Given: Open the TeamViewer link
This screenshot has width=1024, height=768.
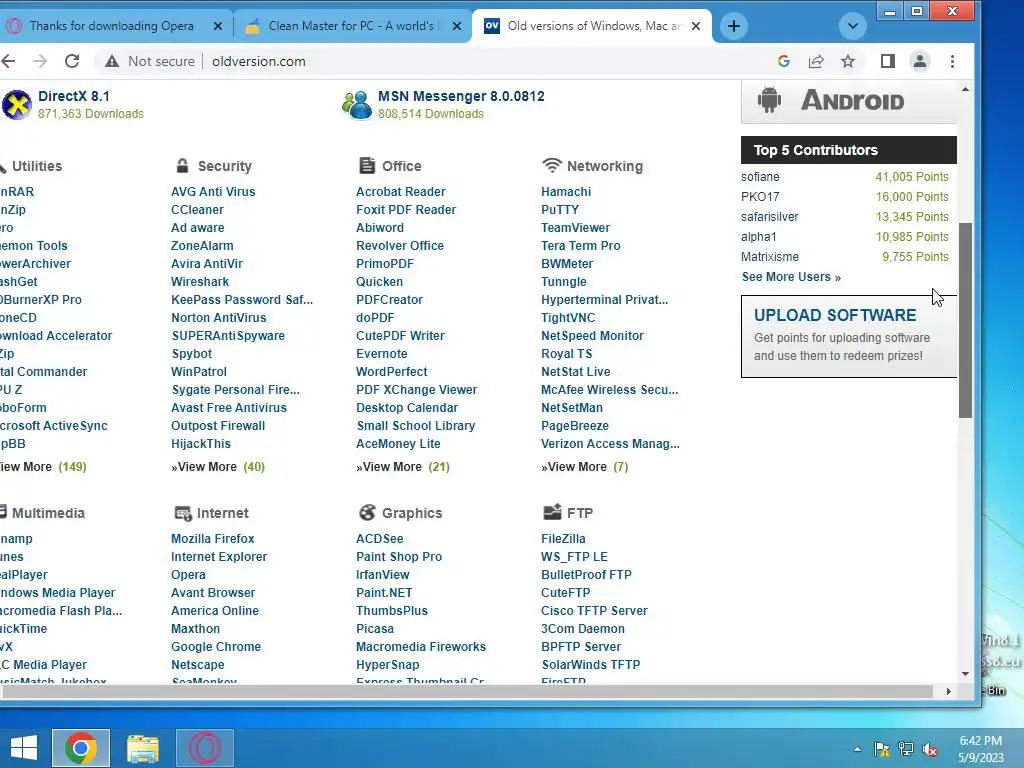Looking at the screenshot, I should [x=575, y=228].
